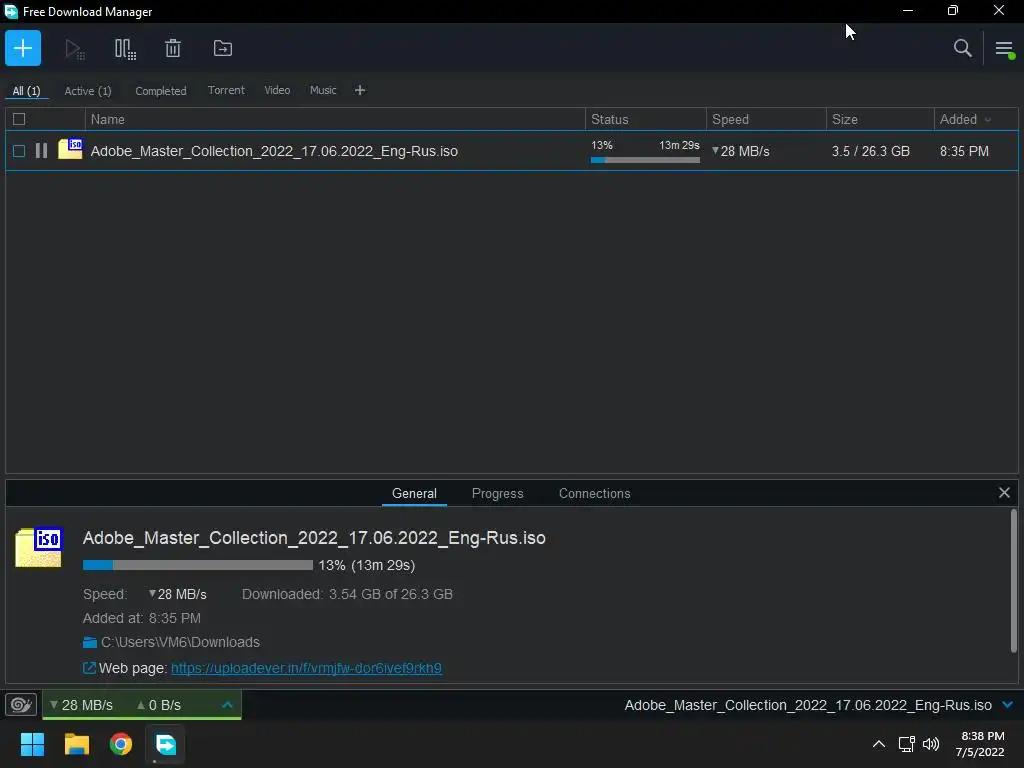Expand the speed panel up chevron

click(x=227, y=705)
